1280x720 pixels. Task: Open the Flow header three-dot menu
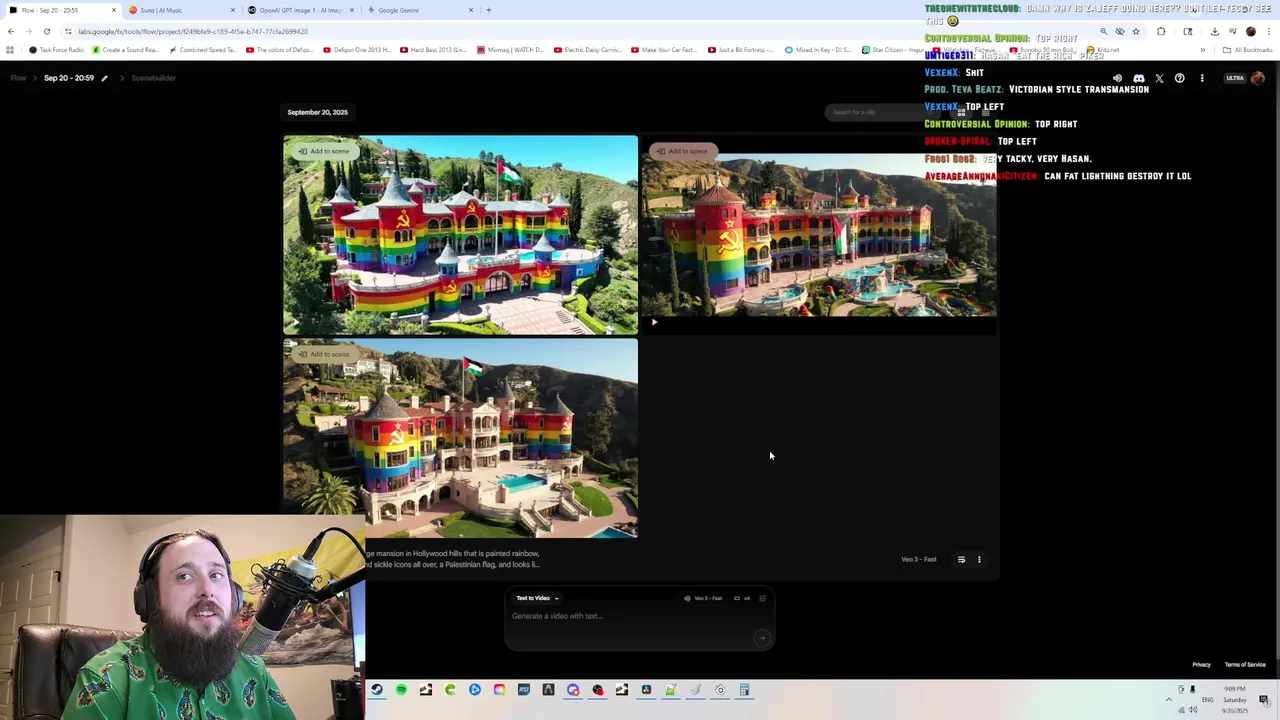[x=1202, y=78]
